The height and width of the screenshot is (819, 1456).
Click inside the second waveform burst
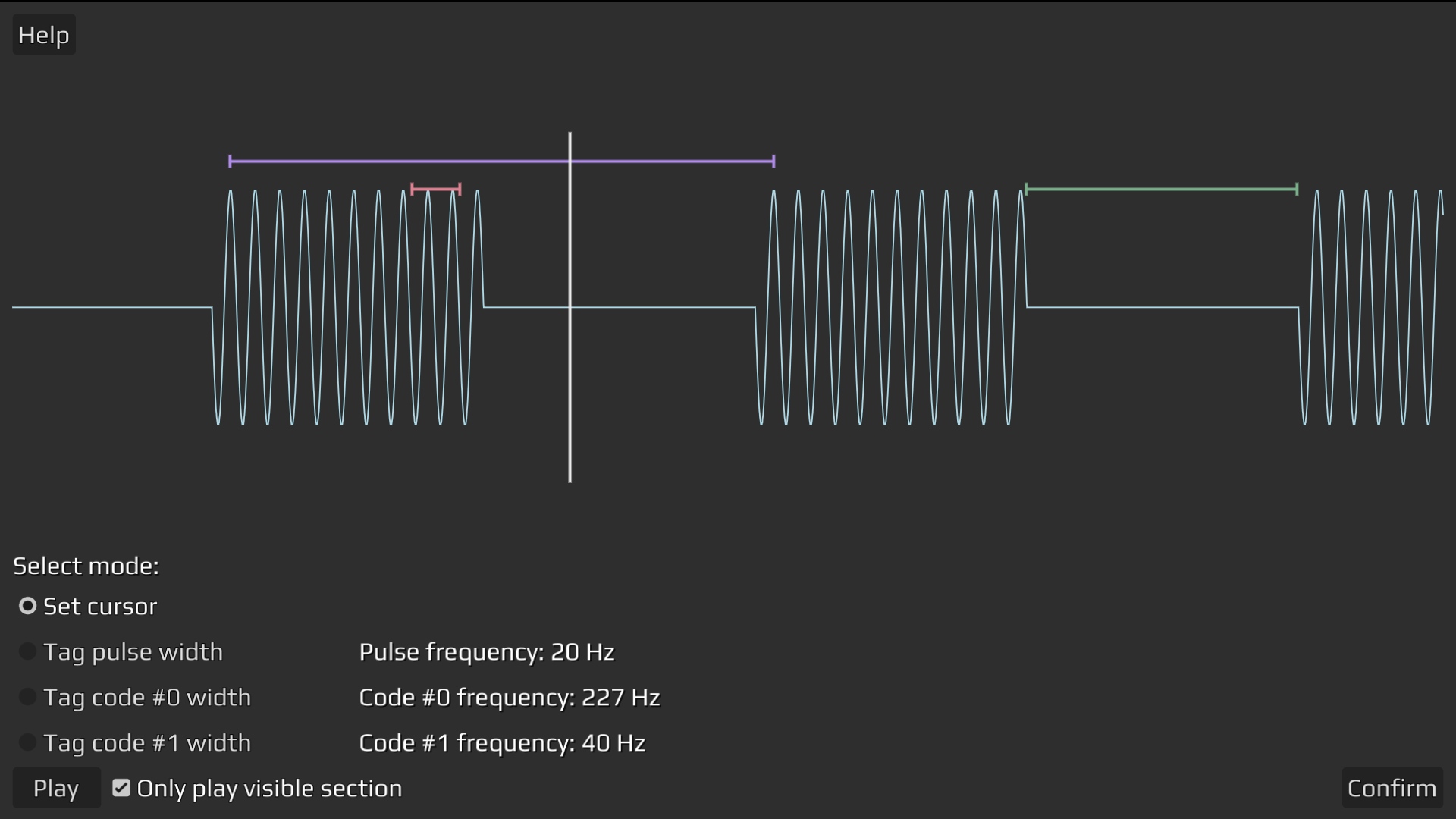(891, 307)
